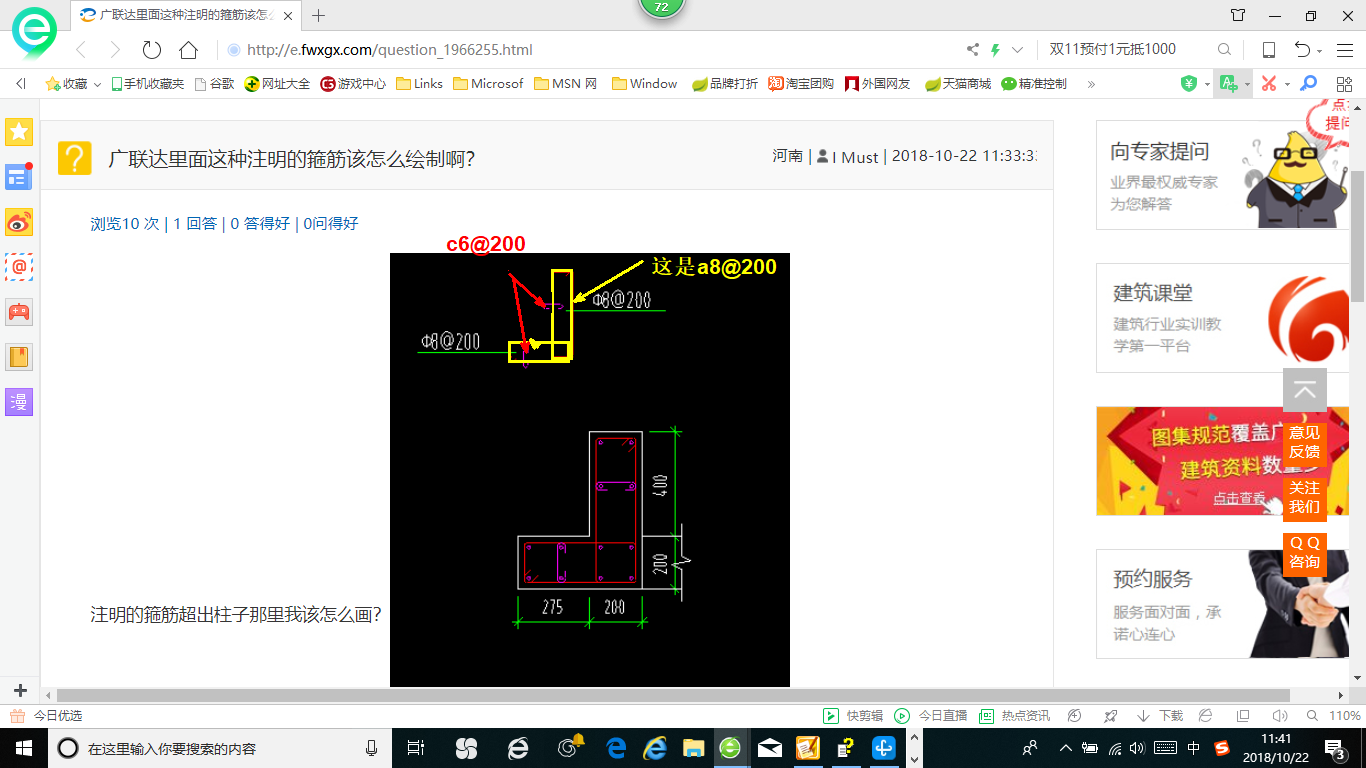Click the 110% zoom level control
Viewport: 1366px width, 768px height.
[1344, 716]
